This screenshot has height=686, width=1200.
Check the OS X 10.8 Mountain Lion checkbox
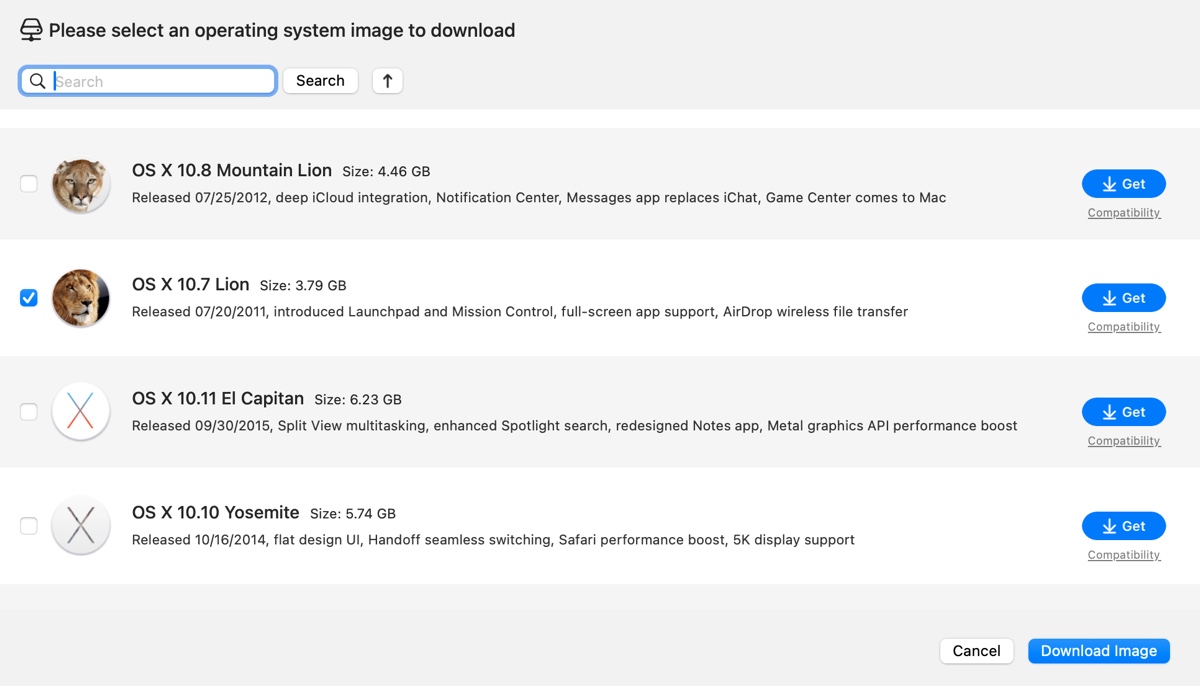[29, 184]
